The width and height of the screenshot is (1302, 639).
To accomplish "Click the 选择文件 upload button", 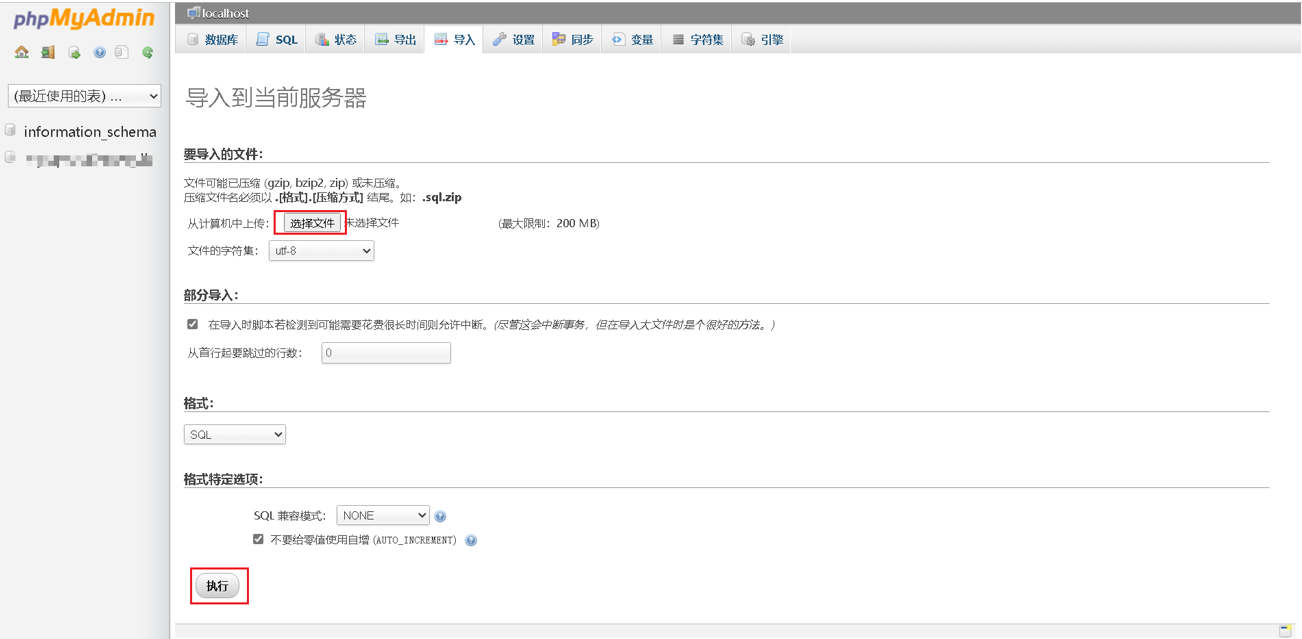I will 310,222.
